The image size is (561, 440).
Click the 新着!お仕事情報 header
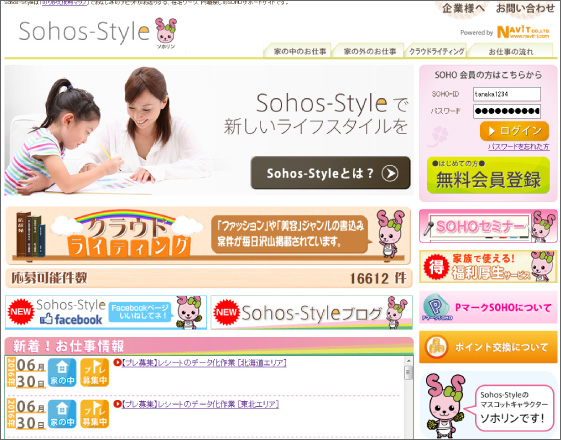[x=209, y=346]
